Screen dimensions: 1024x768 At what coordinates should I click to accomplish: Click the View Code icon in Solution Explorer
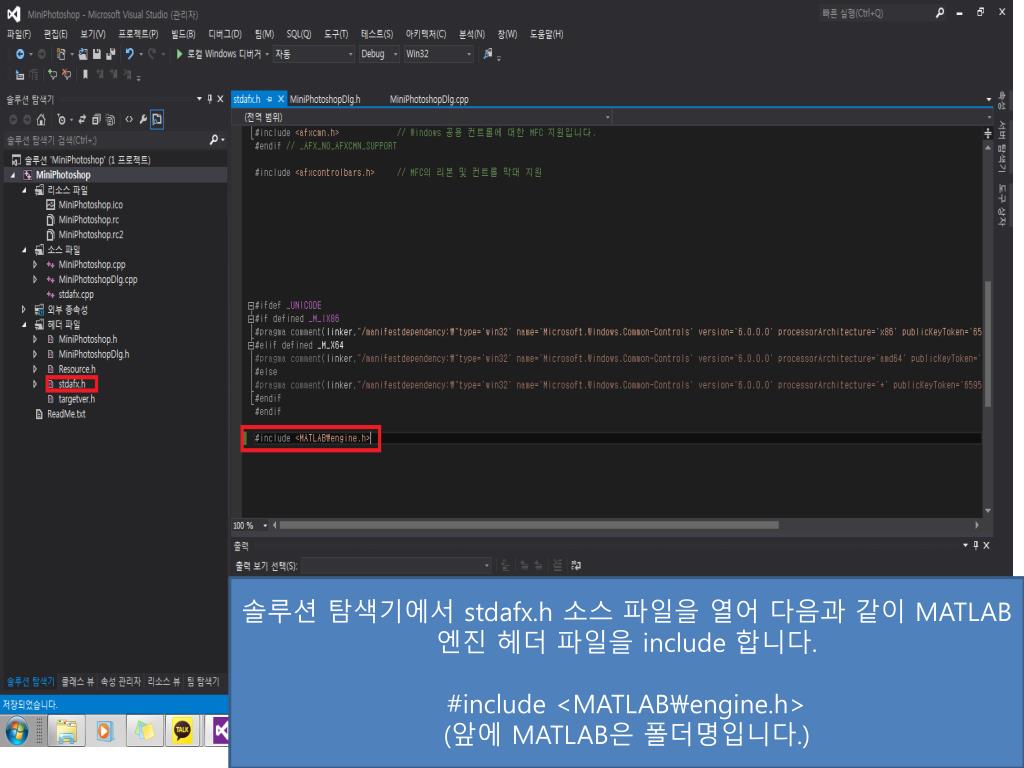tap(129, 120)
